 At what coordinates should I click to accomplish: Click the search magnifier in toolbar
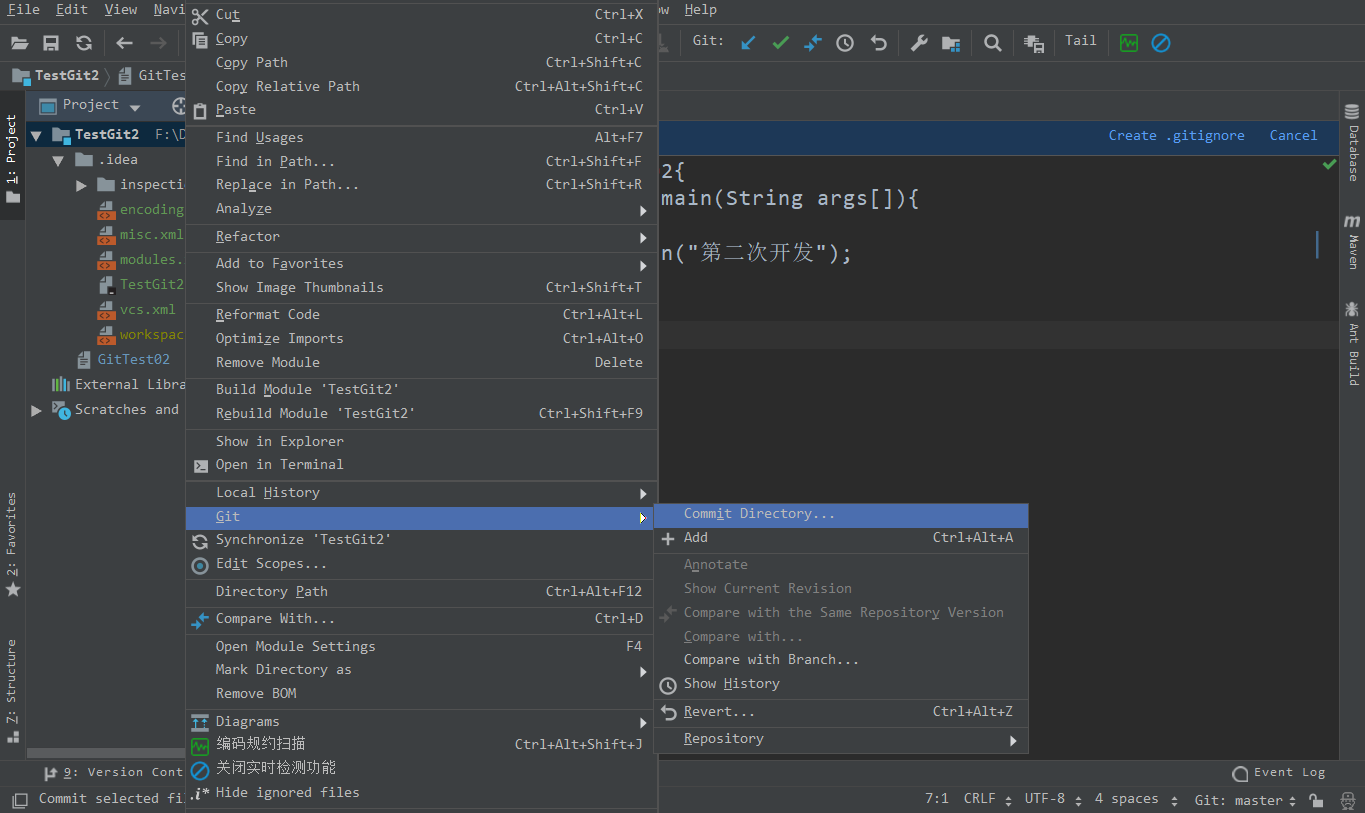point(992,43)
